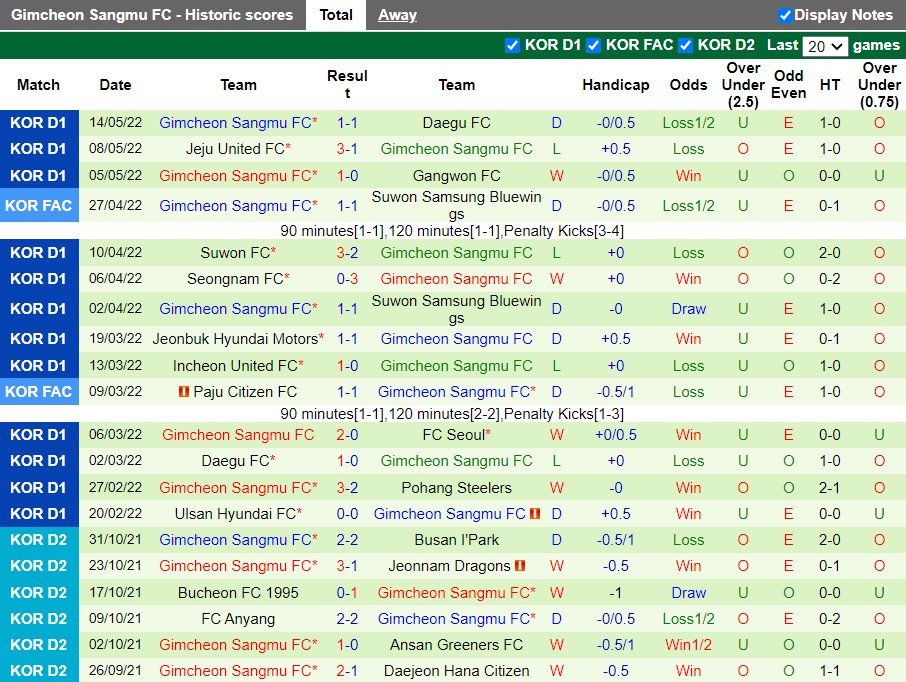Click KOR D2 league cell on 31/10/21 row

(x=39, y=540)
